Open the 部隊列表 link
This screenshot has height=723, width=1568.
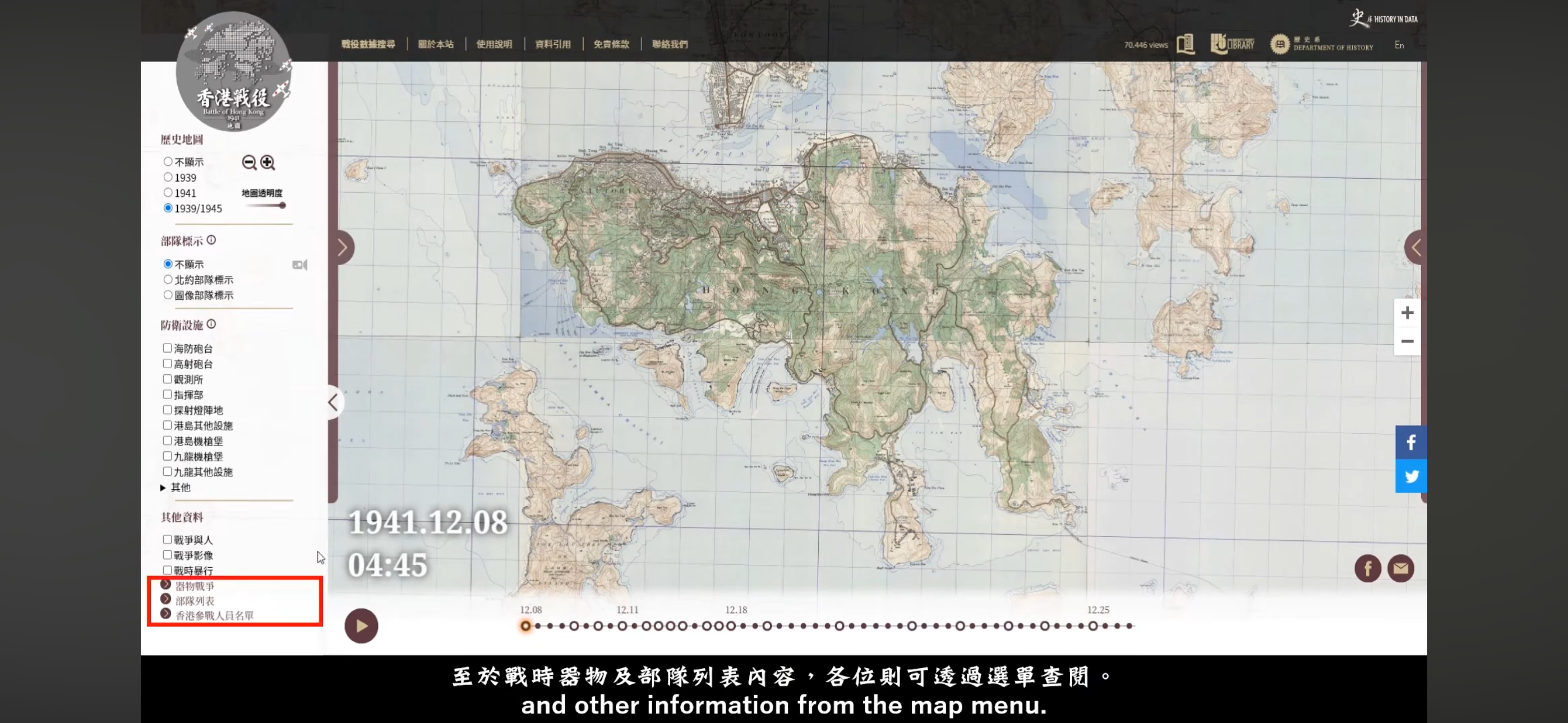[195, 601]
